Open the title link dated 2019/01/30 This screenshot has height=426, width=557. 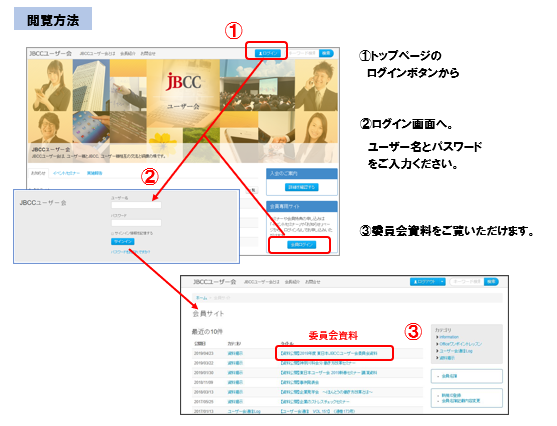(x=329, y=373)
